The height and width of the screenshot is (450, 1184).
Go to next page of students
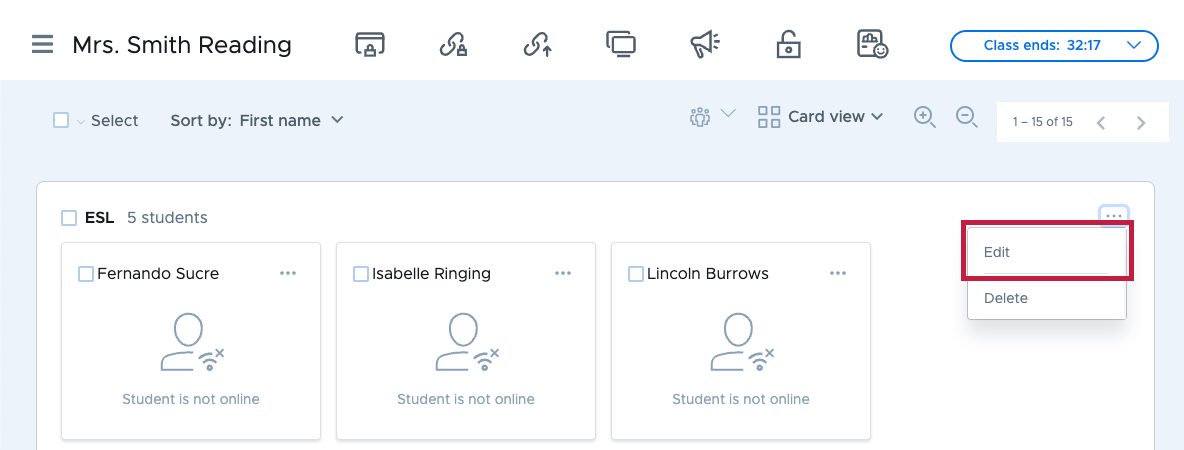coord(1141,122)
